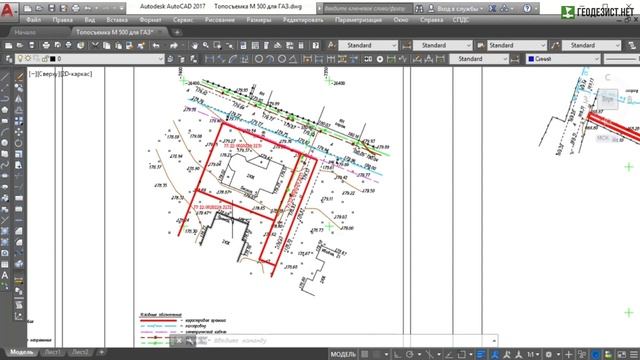Select the Erase tool in the Modify toolbar
This screenshot has width=640, height=360.
click(x=19, y=76)
